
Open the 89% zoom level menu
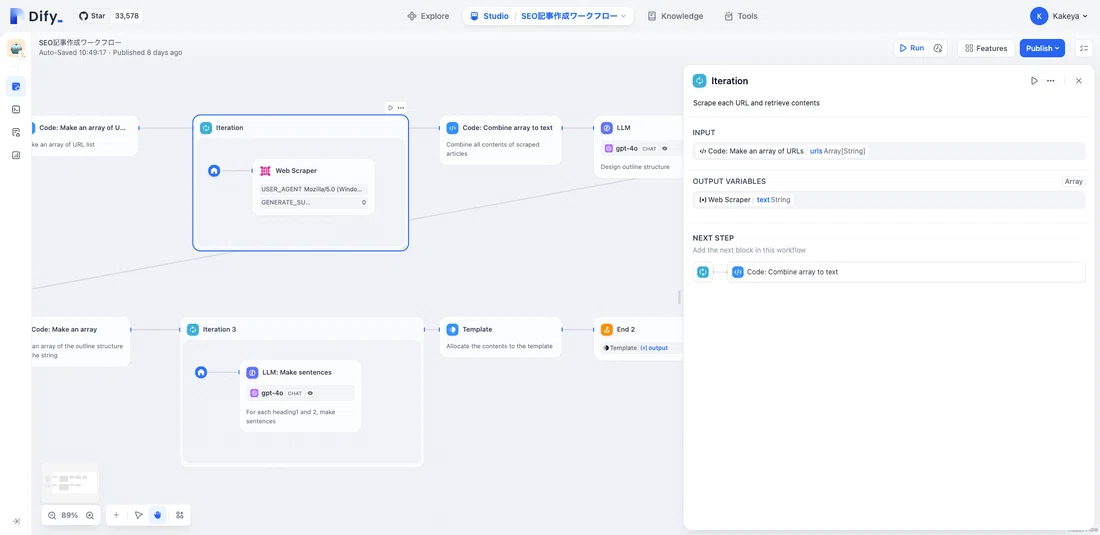pyautogui.click(x=70, y=515)
